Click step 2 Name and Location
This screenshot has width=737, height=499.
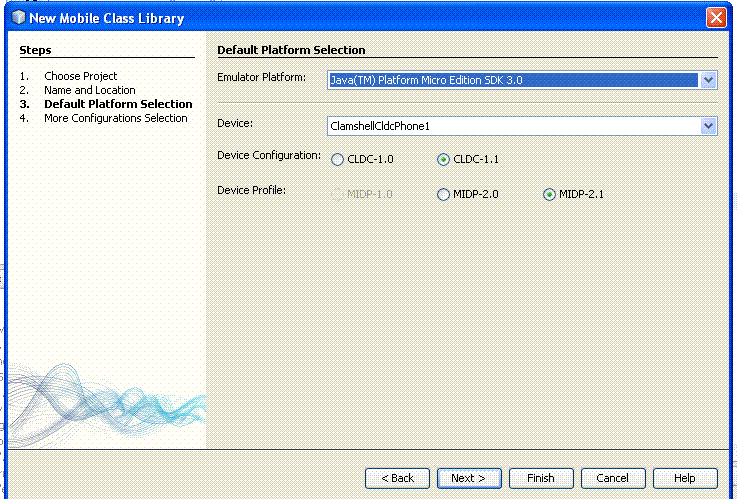click(x=90, y=90)
